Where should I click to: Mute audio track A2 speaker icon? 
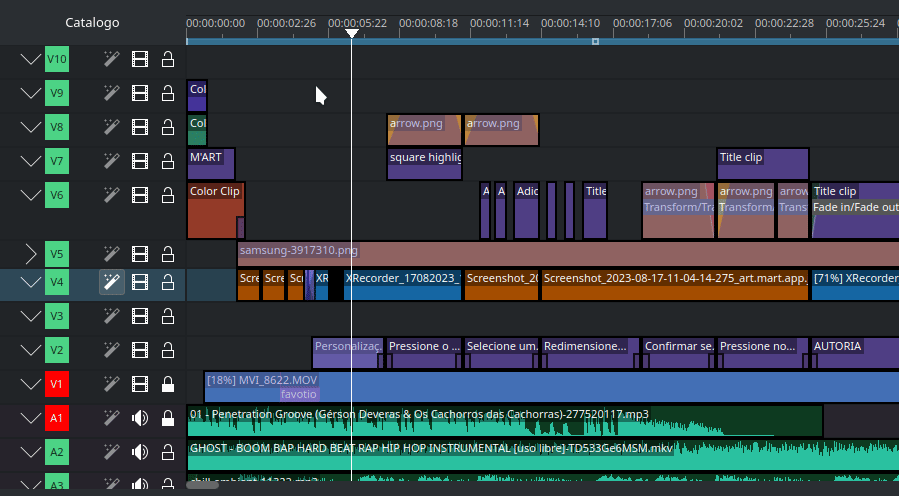click(x=140, y=452)
